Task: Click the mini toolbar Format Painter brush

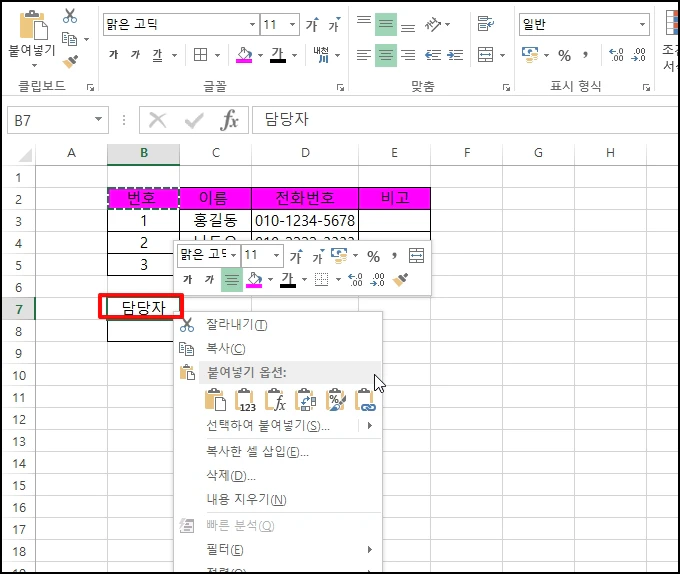Action: 401,279
